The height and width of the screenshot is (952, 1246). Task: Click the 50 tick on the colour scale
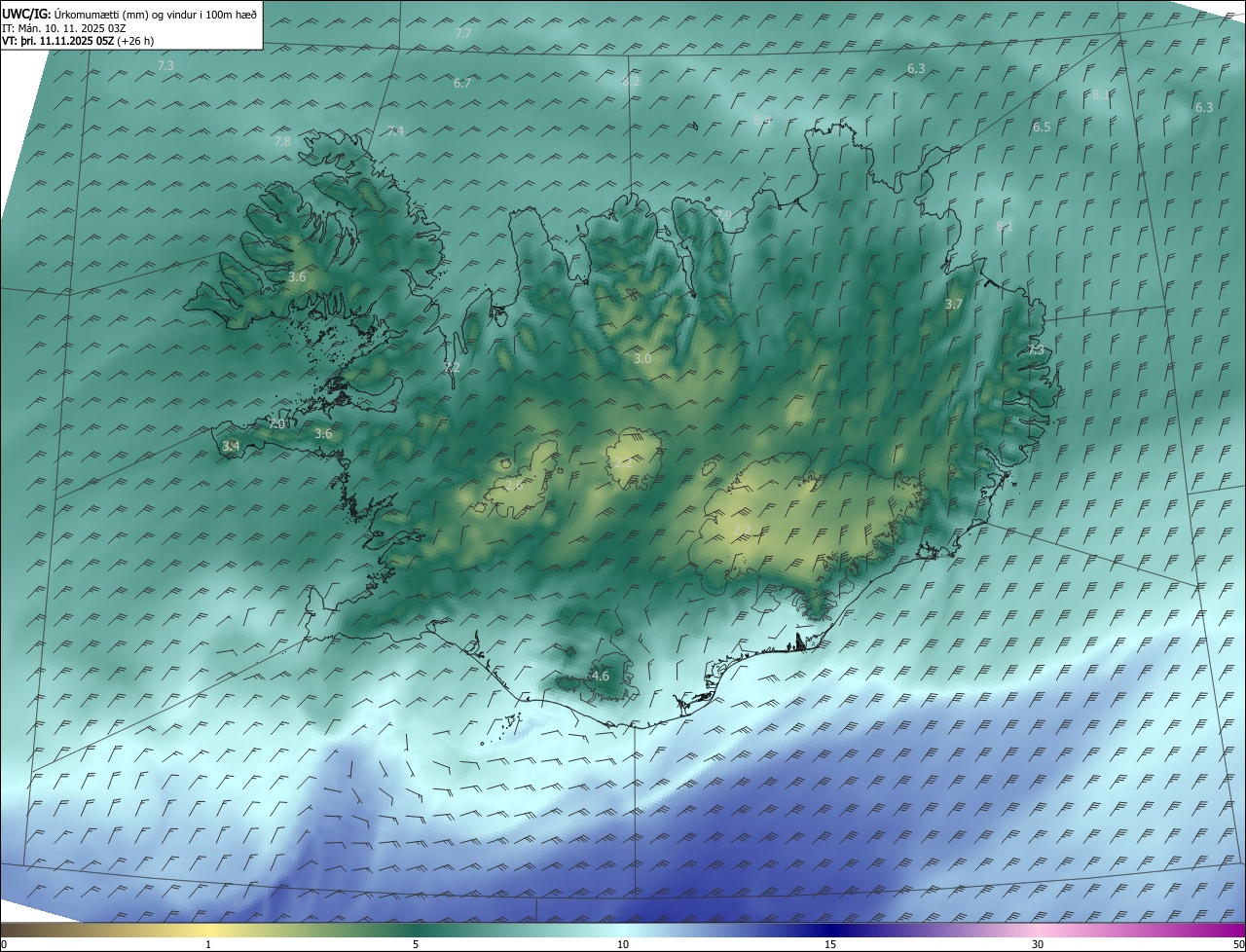(1239, 944)
